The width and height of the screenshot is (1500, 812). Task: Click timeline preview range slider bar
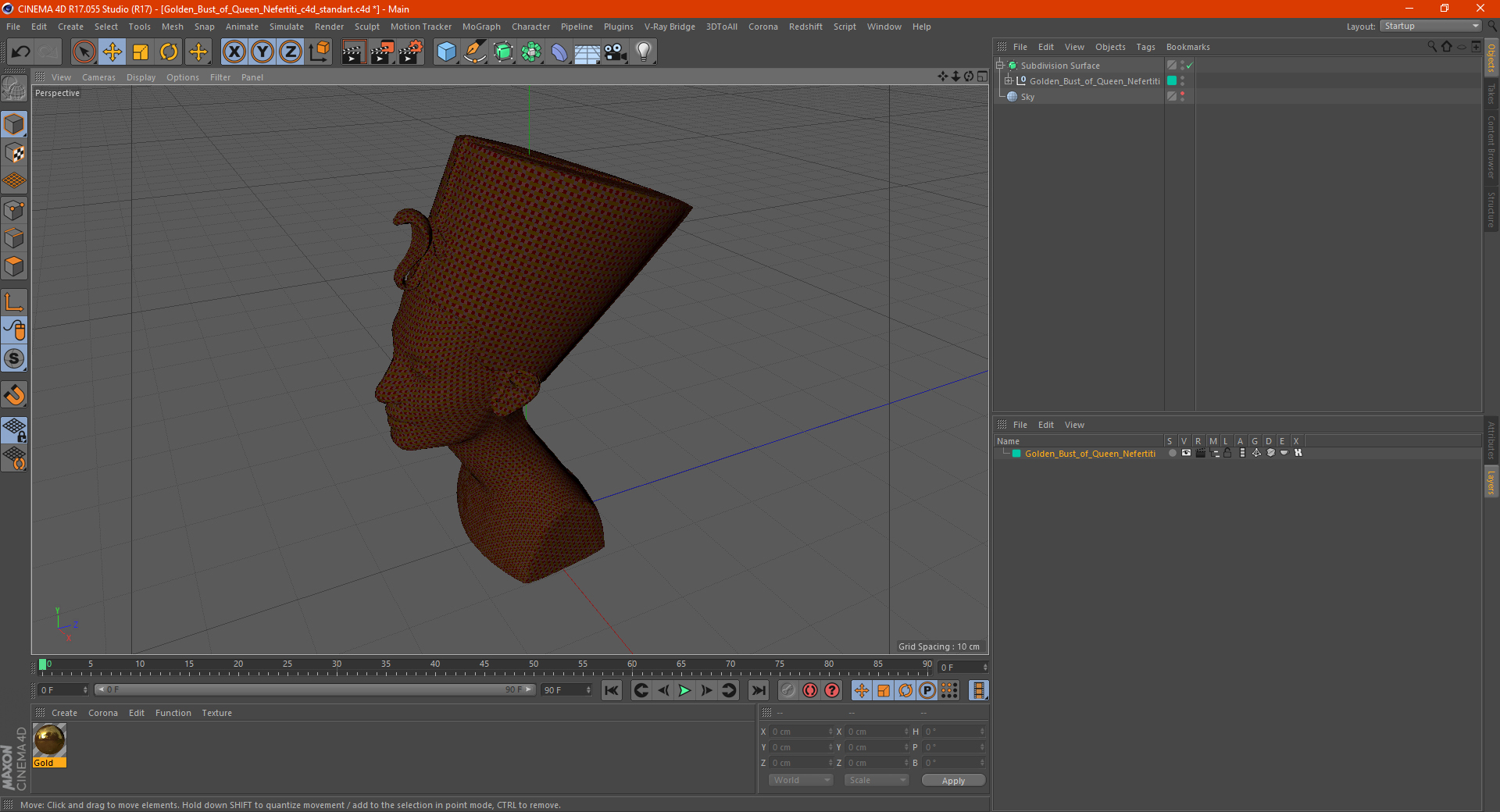point(315,689)
